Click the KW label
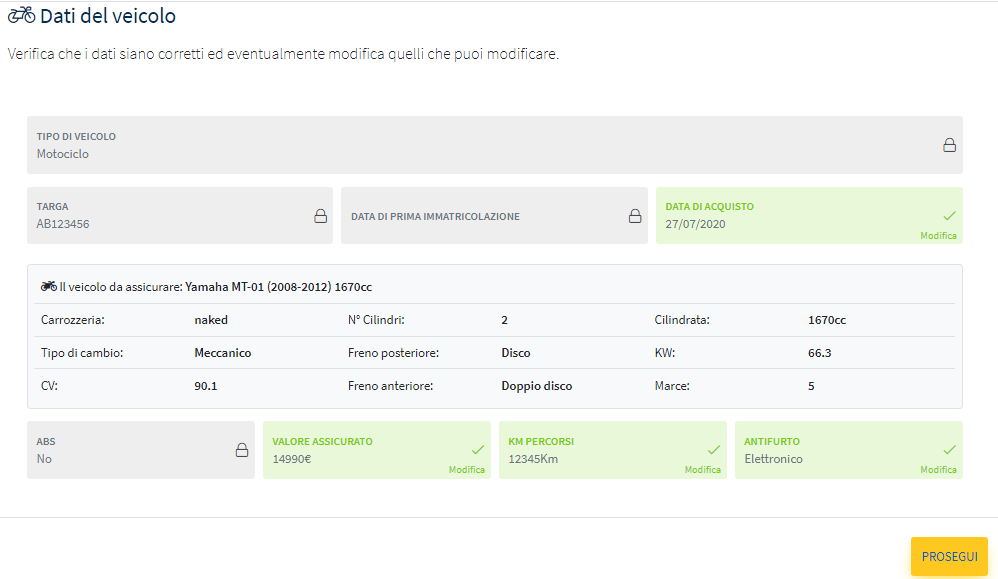This screenshot has width=998, height=579. pos(664,353)
